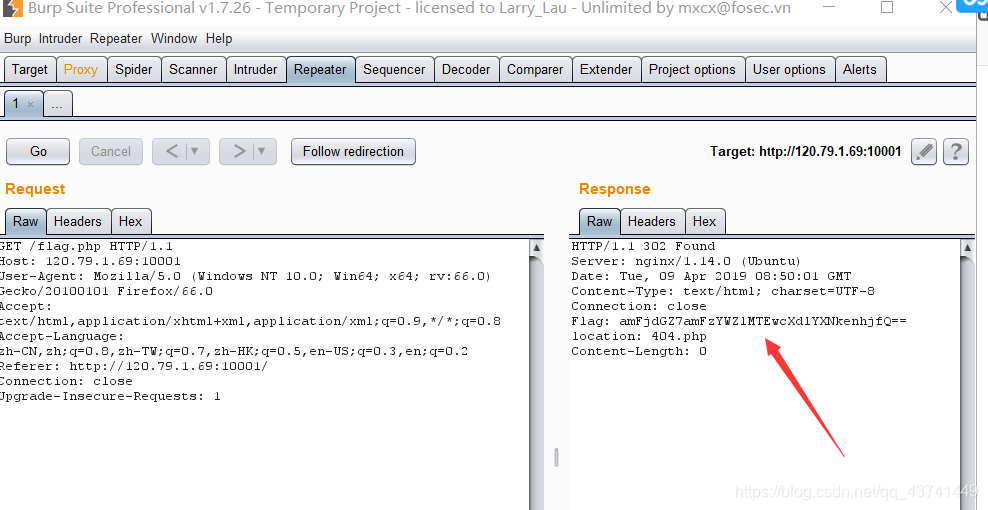Viewport: 988px width, 510px height.
Task: Click the 'location: 404.php' response line
Action: 639,336
